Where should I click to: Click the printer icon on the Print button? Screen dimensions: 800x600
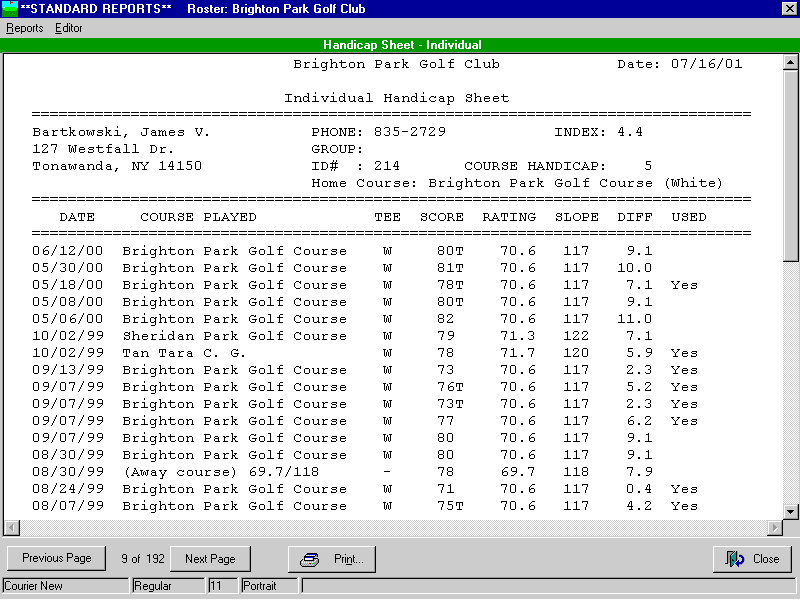[x=309, y=559]
